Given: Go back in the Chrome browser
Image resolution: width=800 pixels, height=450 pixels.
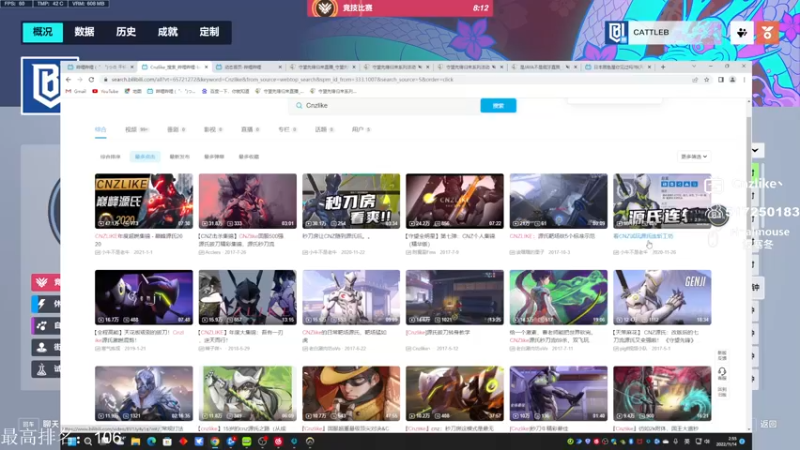Looking at the screenshot, I should (68, 80).
